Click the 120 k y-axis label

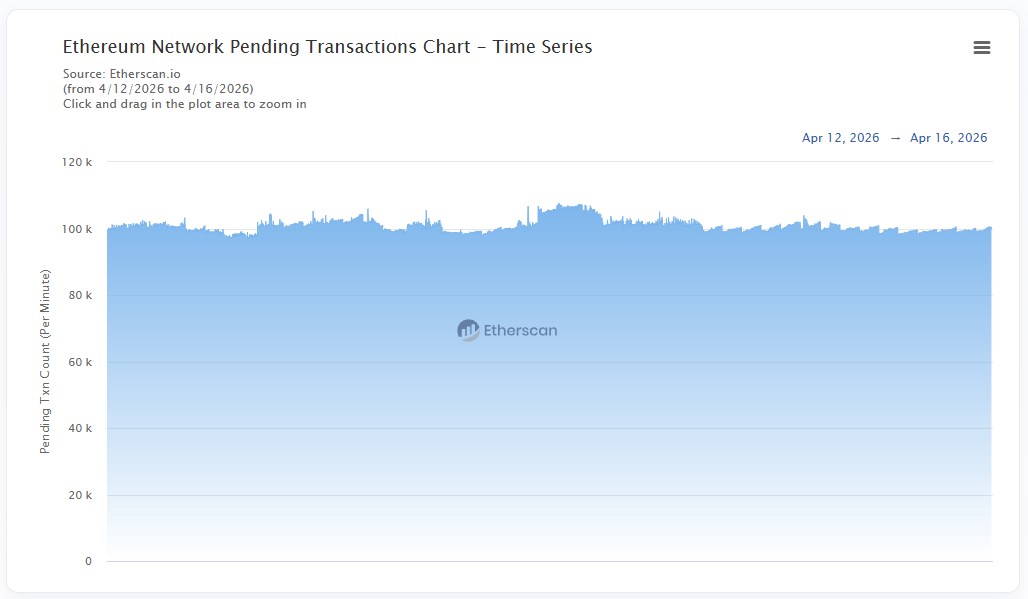coord(77,162)
